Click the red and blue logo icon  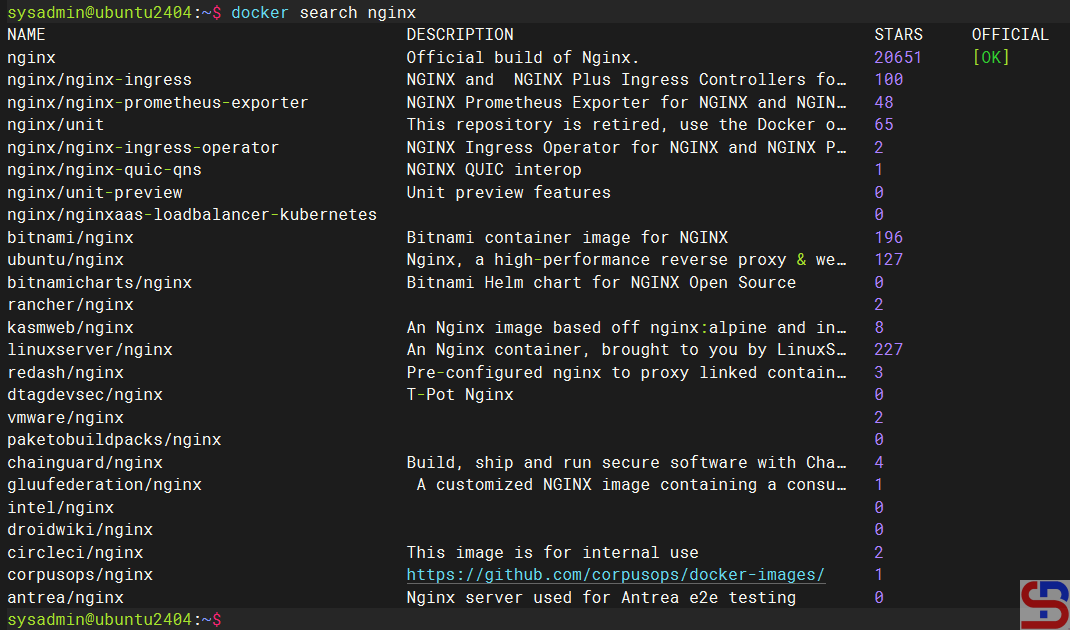(1044, 604)
